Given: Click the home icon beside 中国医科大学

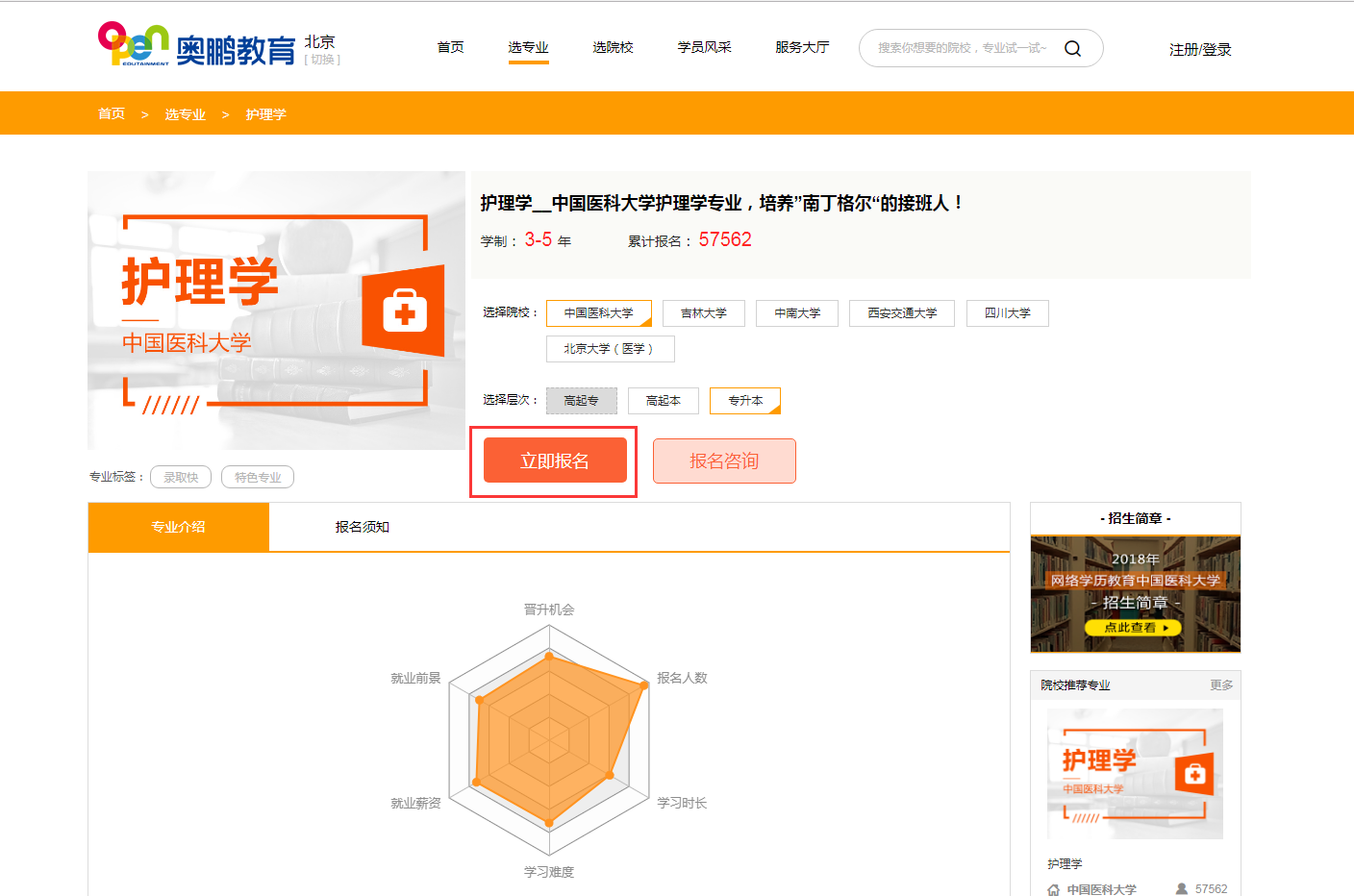Looking at the screenshot, I should tap(1054, 888).
